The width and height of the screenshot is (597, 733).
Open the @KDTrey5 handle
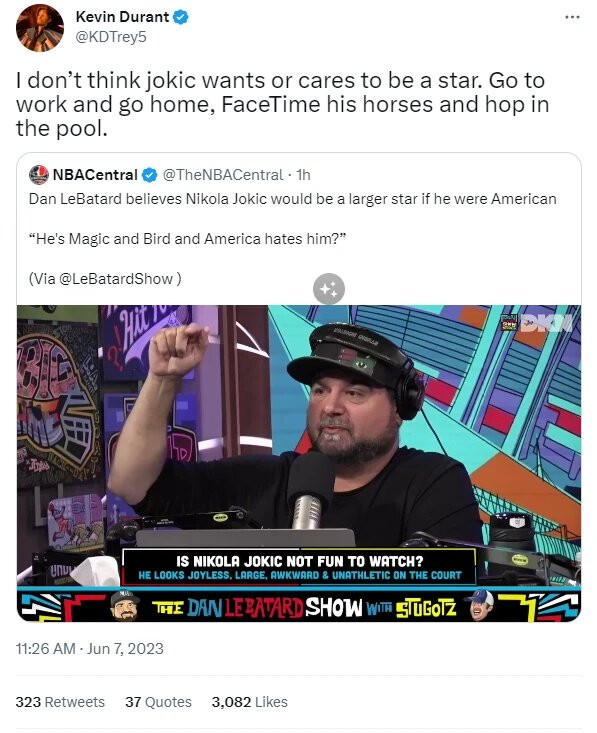[111, 37]
